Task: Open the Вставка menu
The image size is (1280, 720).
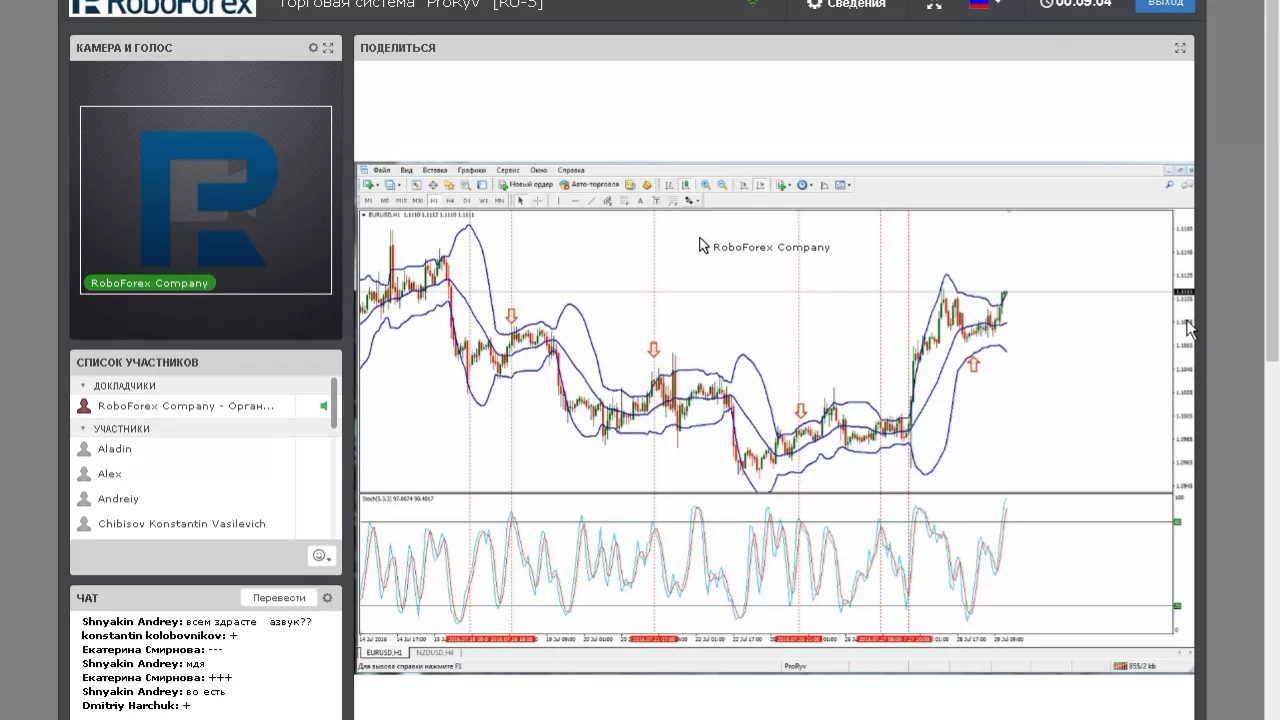Action: point(435,170)
